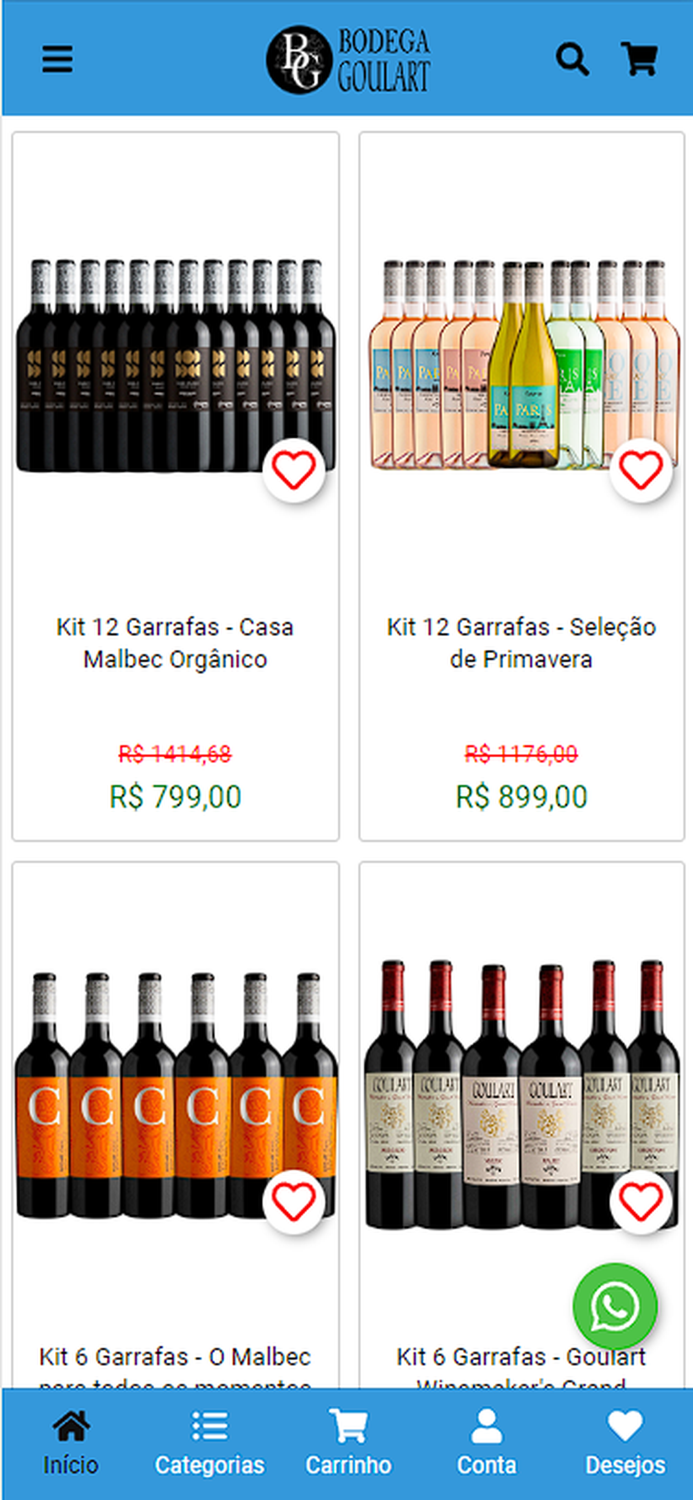Image resolution: width=693 pixels, height=1500 pixels.
Task: Tap the Desejos heart icon in bottom bar
Action: 625,1425
